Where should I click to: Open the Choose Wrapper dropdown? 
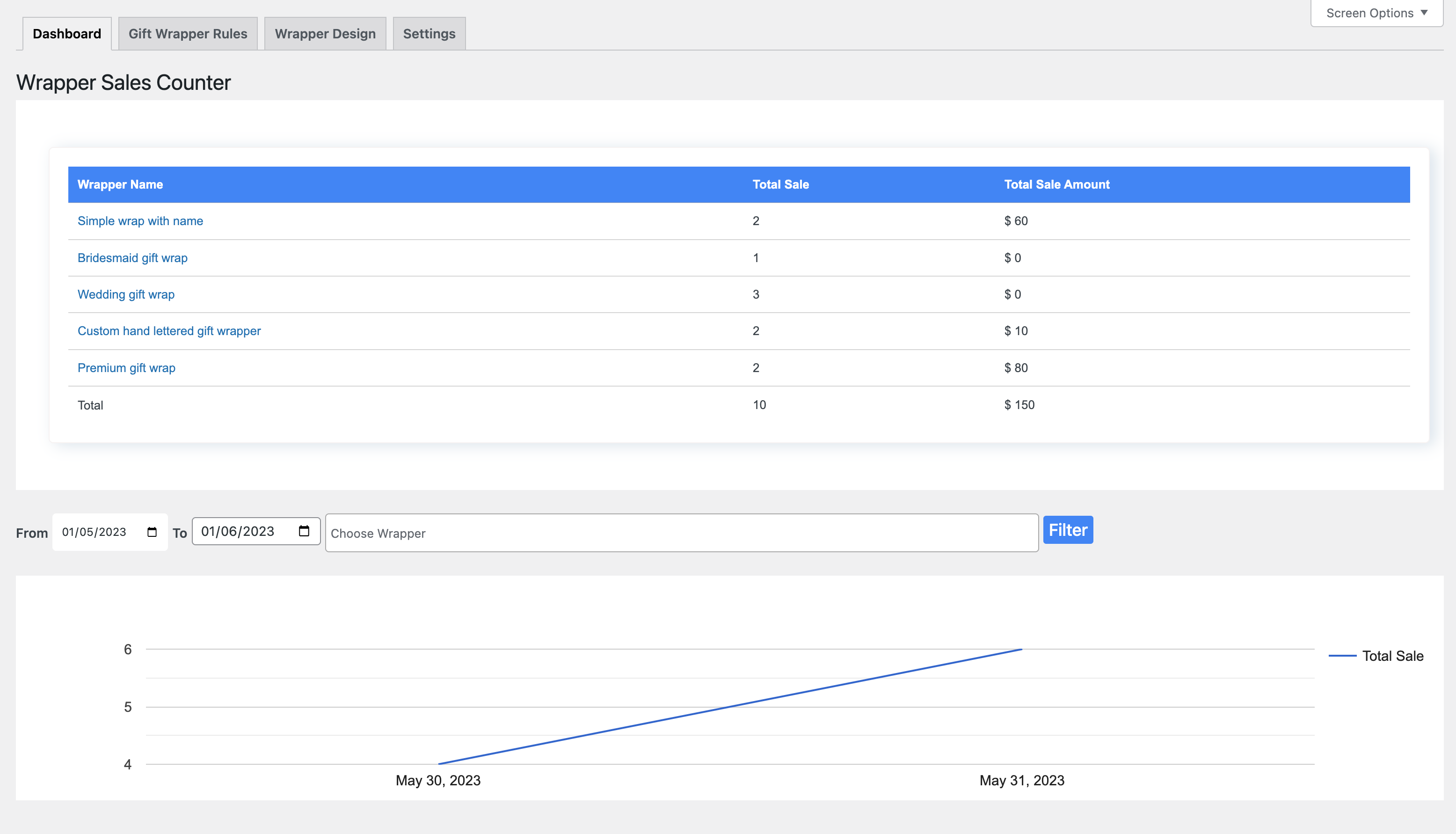point(681,533)
